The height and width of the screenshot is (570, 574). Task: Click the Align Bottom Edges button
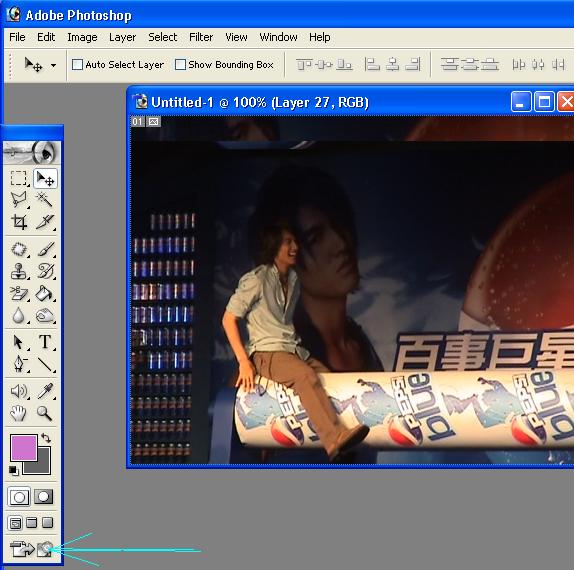(344, 65)
